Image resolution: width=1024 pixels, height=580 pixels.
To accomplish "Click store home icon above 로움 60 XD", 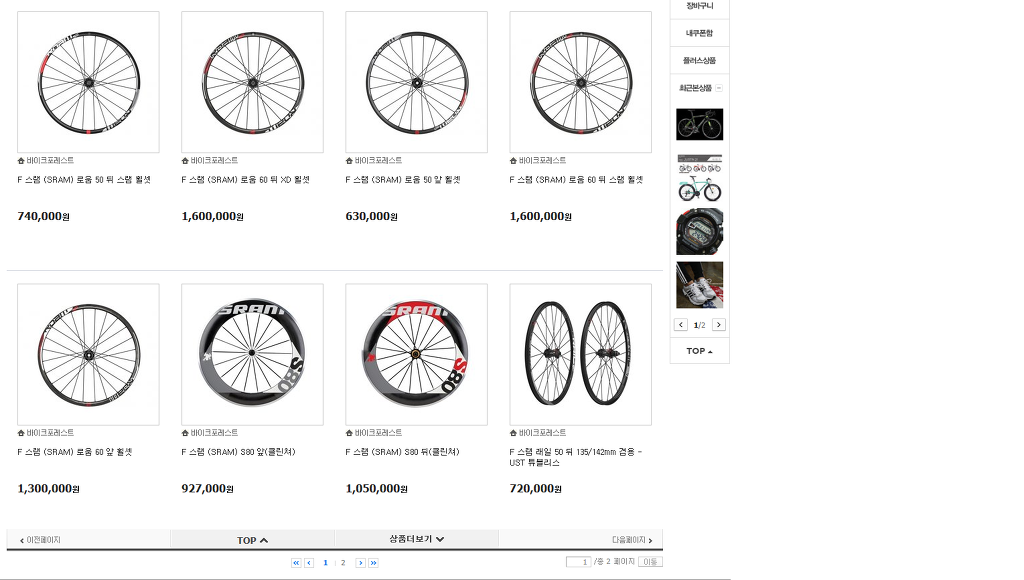I will click(185, 161).
